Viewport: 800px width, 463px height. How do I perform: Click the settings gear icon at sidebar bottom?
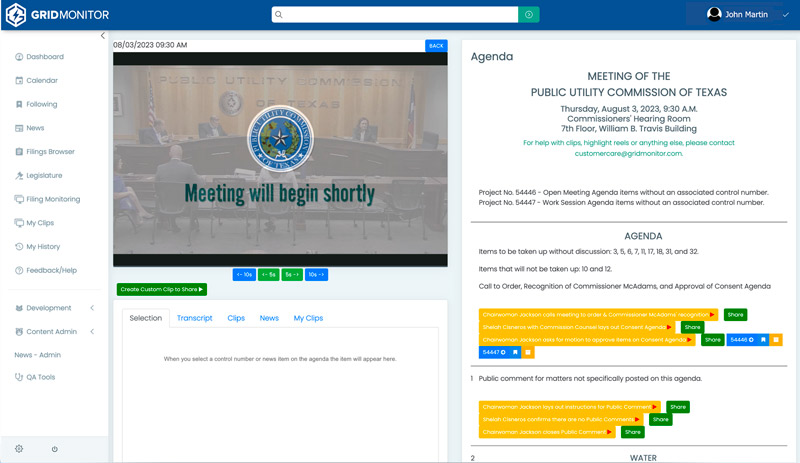[x=19, y=449]
